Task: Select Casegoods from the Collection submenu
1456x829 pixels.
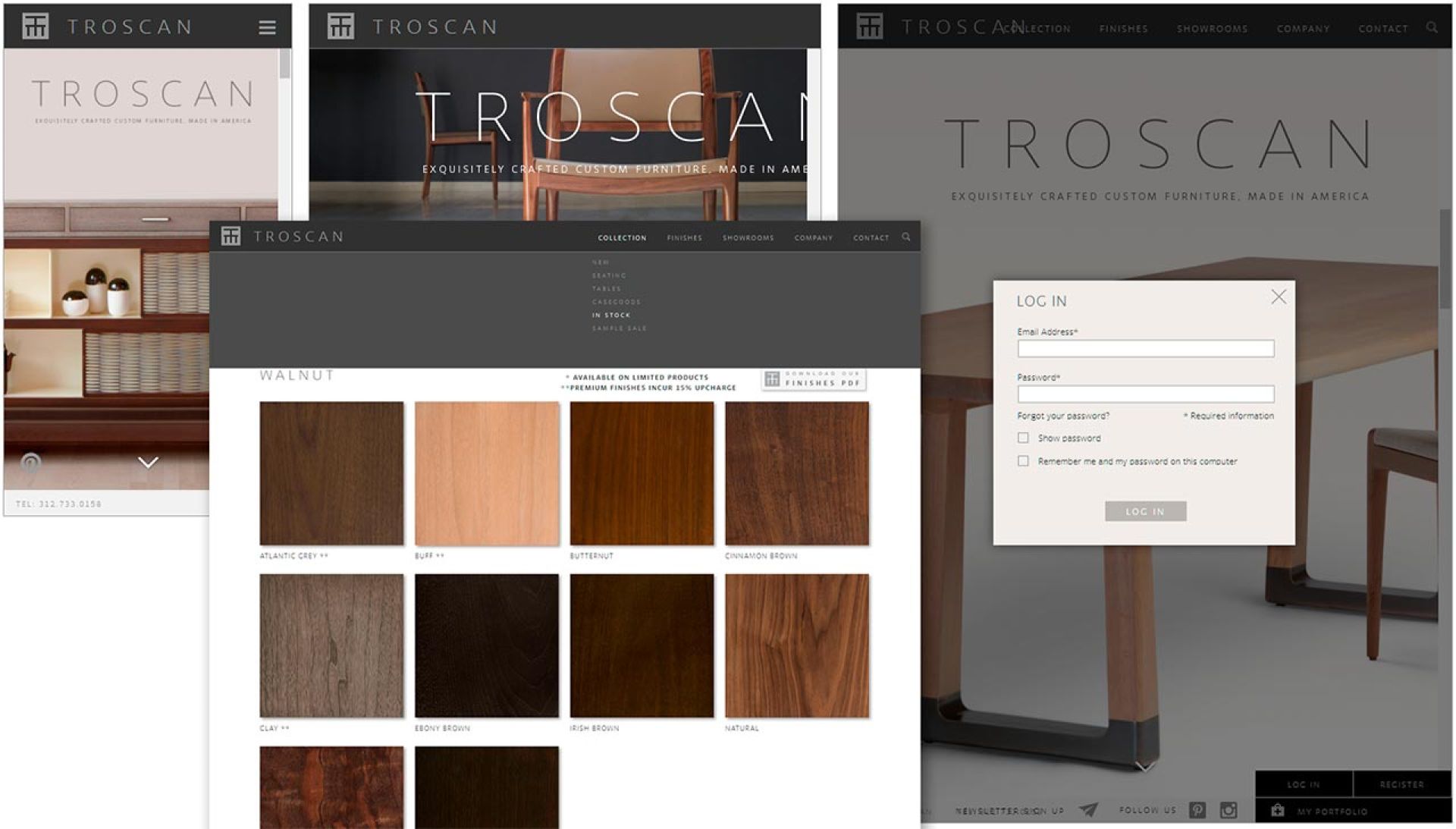Action: tap(616, 302)
